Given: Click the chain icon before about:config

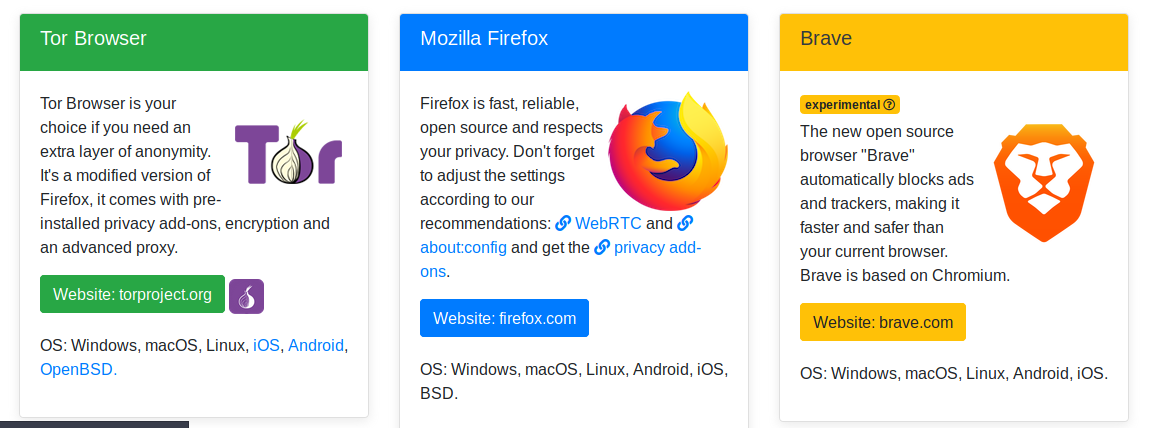Looking at the screenshot, I should 685,223.
